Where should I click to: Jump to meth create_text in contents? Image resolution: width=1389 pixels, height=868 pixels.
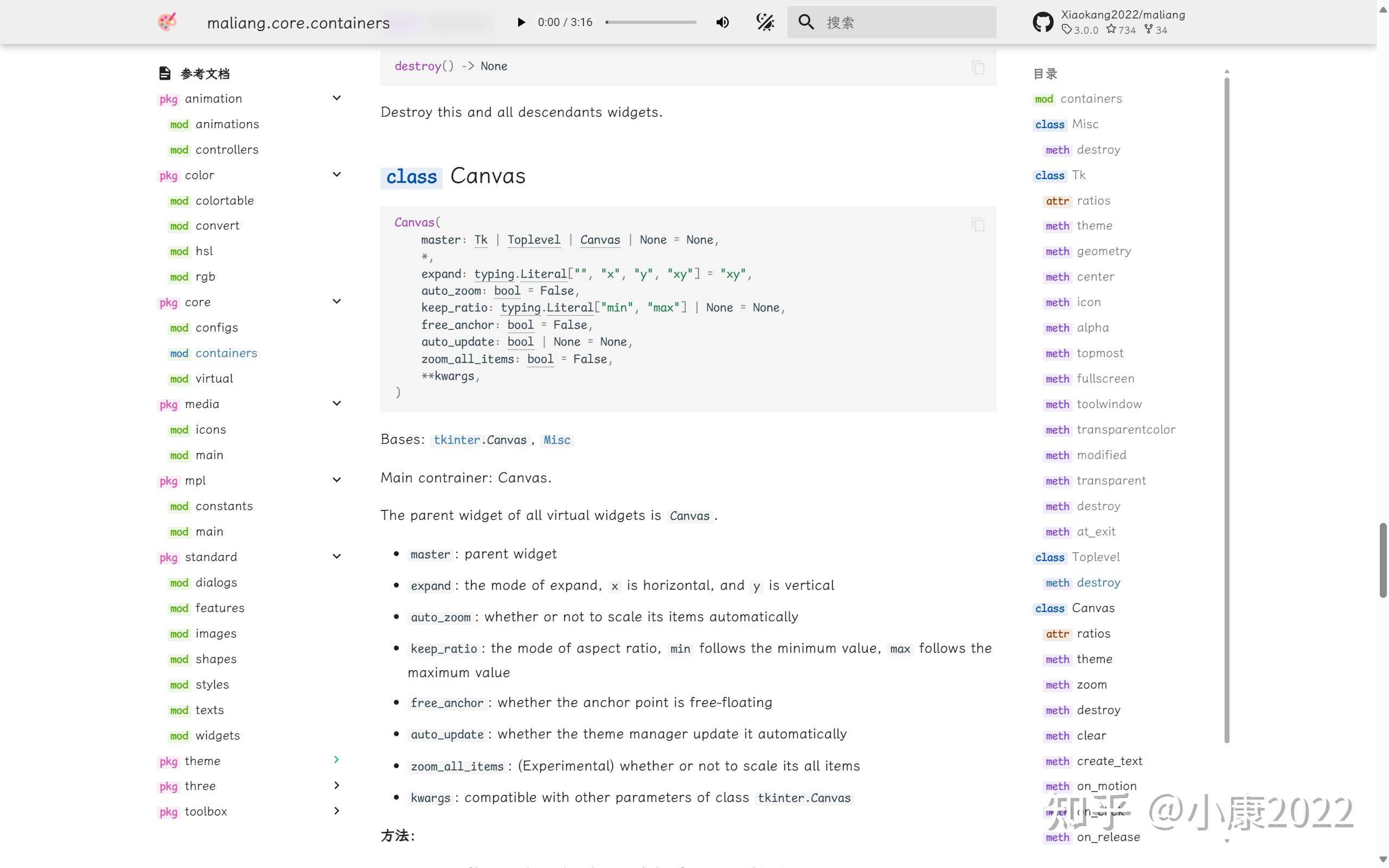[1093, 761]
